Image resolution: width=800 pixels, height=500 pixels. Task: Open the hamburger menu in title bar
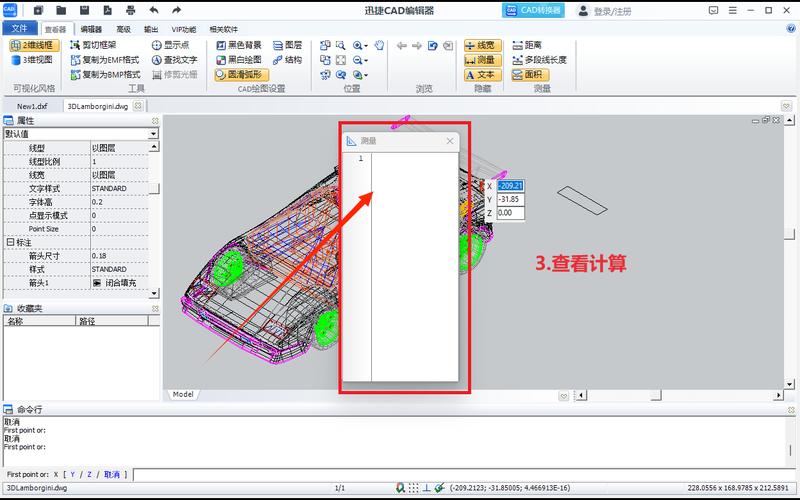click(733, 10)
